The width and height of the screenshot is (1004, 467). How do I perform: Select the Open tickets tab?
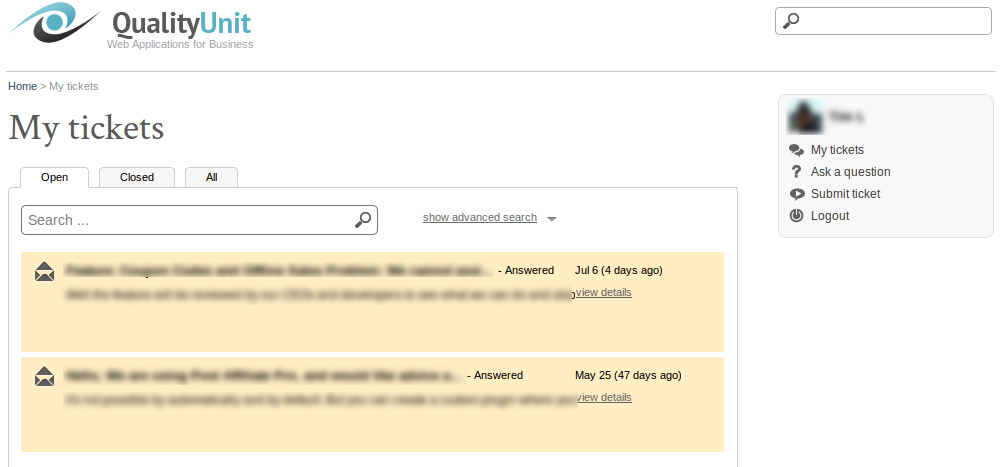pos(54,177)
